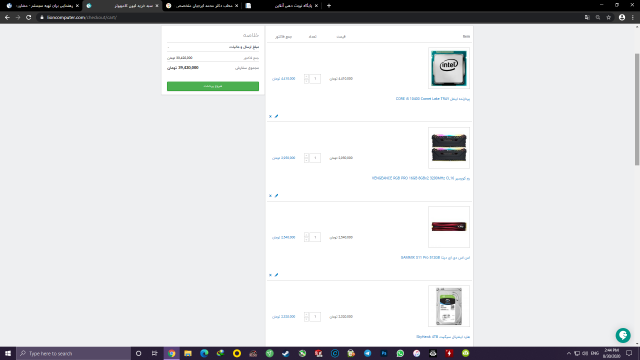The height and width of the screenshot is (360, 640).
Task: Open the Vengeance RGB Pro 16GB product link
Action: pyautogui.click(x=420, y=178)
